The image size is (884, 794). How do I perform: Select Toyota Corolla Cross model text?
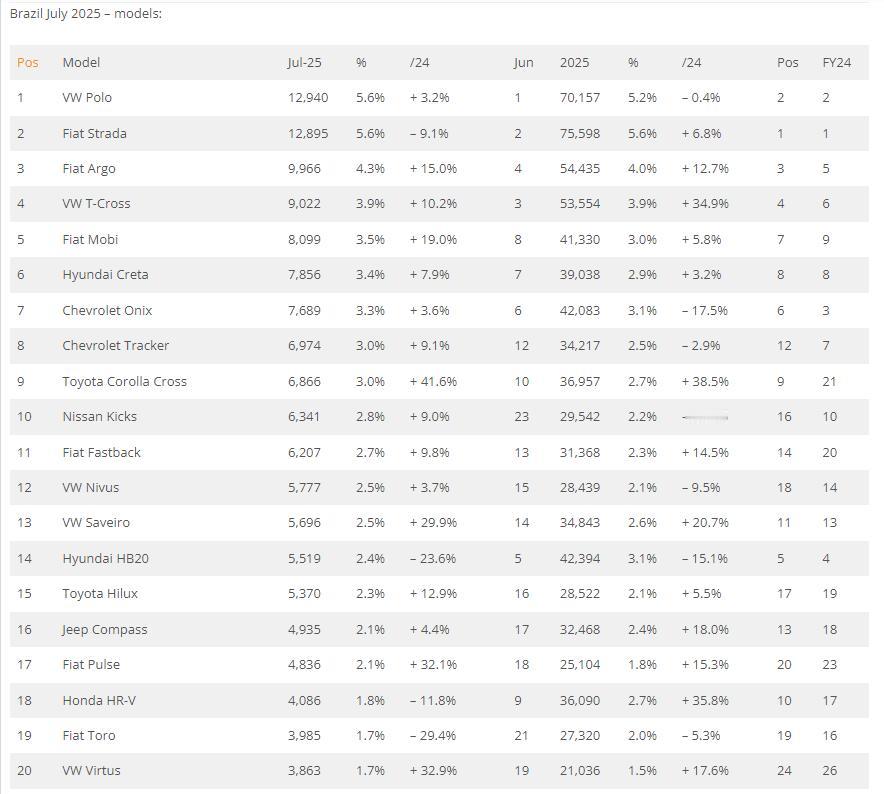pyautogui.click(x=125, y=382)
